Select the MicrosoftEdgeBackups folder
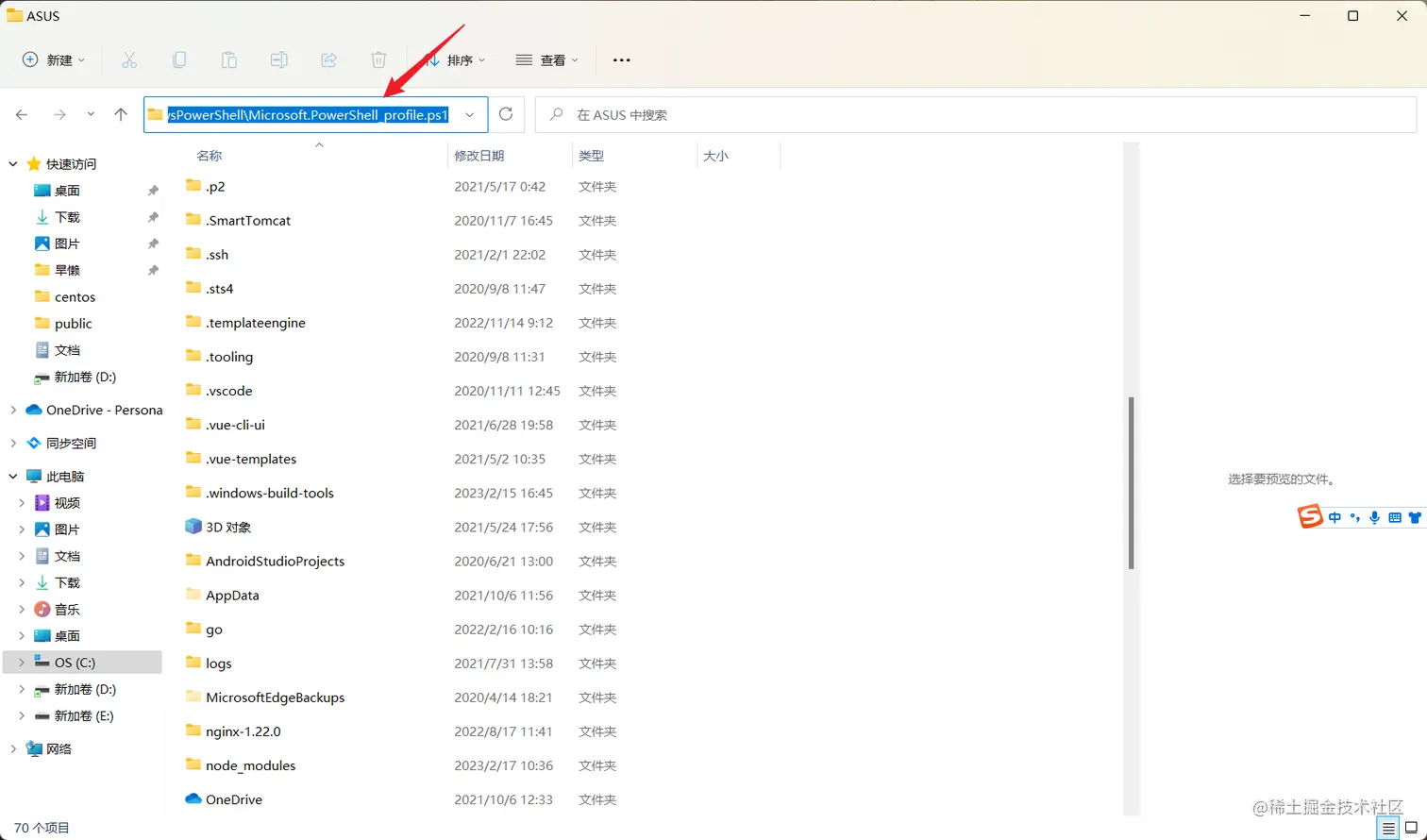This screenshot has height=840, width=1427. click(x=265, y=697)
